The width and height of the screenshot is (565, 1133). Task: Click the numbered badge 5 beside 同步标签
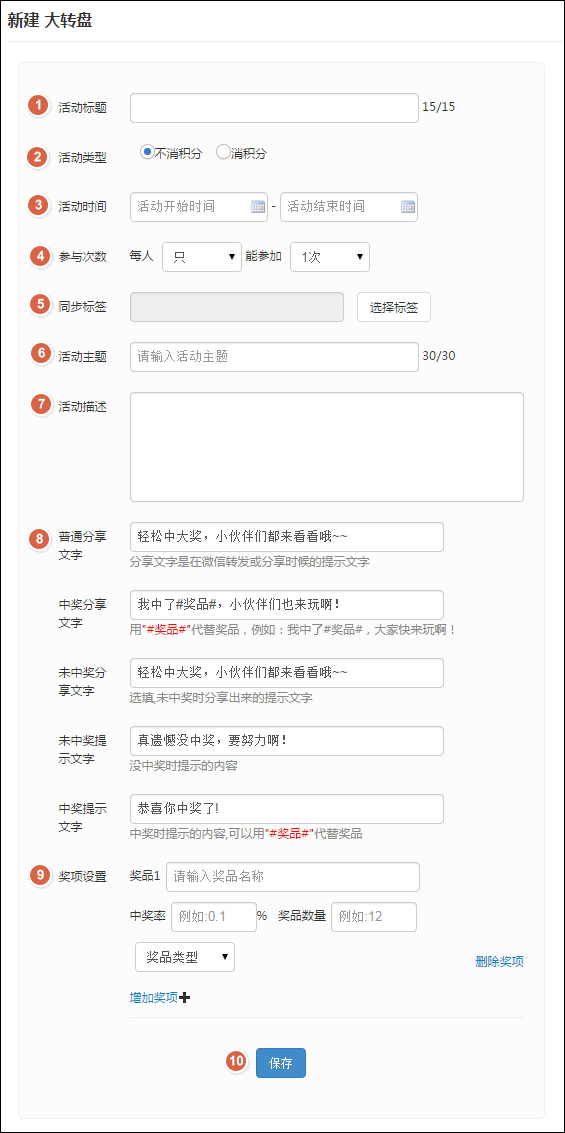click(40, 303)
